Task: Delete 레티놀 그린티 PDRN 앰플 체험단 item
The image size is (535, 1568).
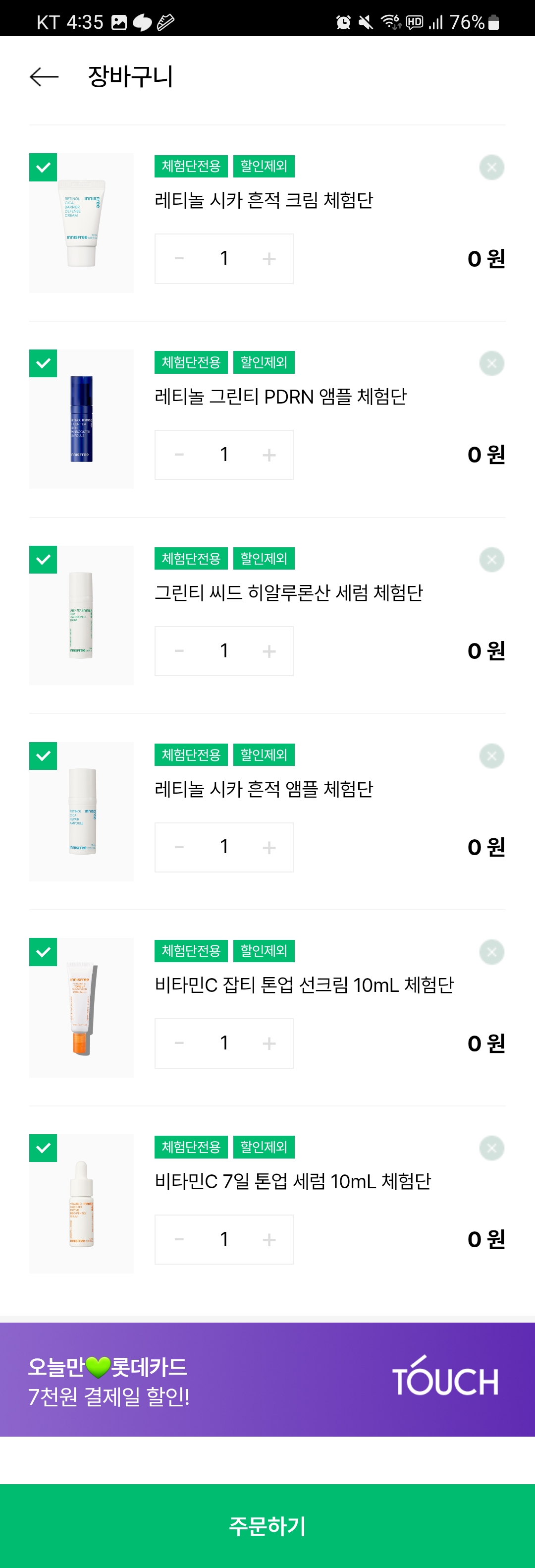Action: 491,363
